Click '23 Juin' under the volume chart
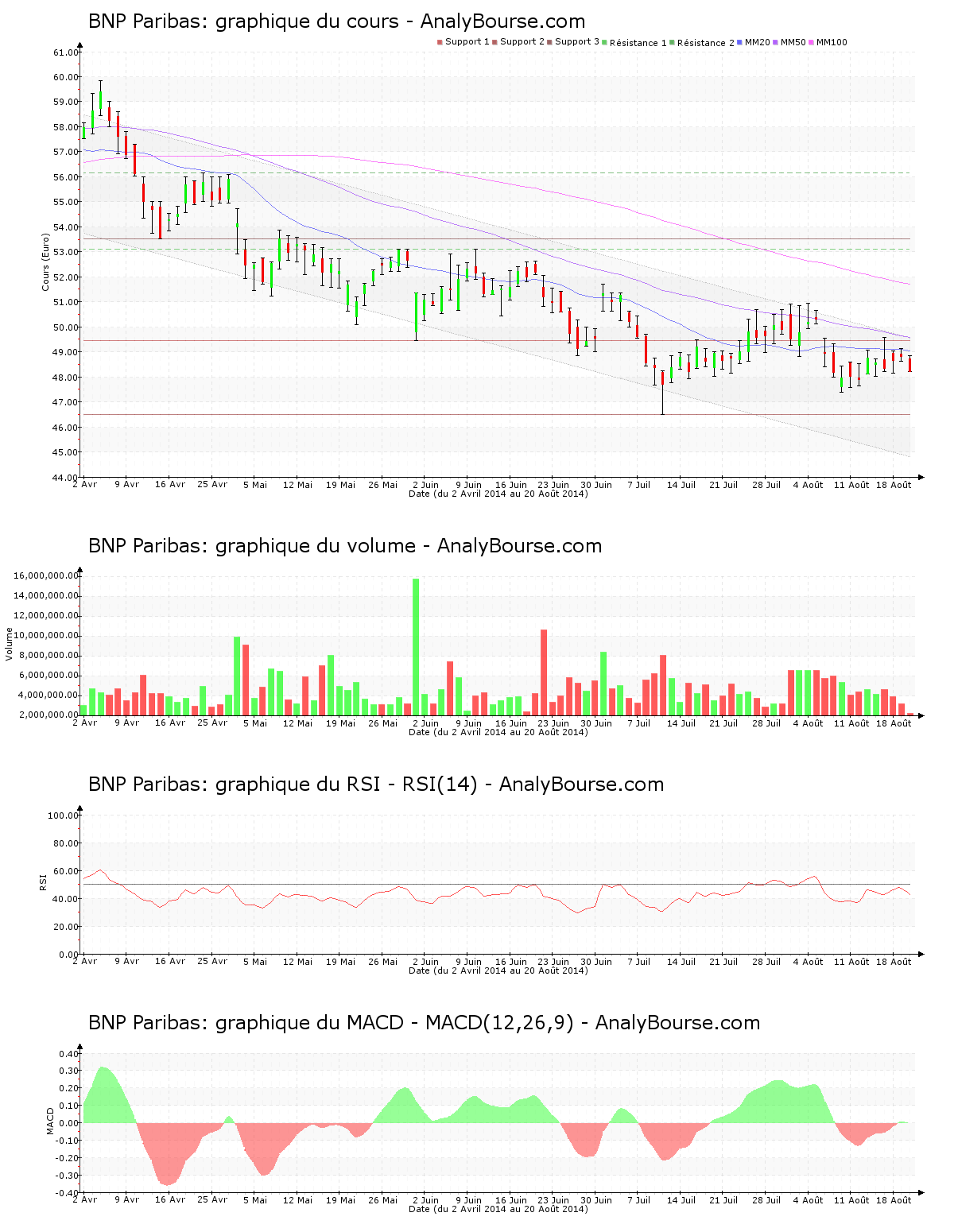954x1232 pixels. pyautogui.click(x=553, y=723)
